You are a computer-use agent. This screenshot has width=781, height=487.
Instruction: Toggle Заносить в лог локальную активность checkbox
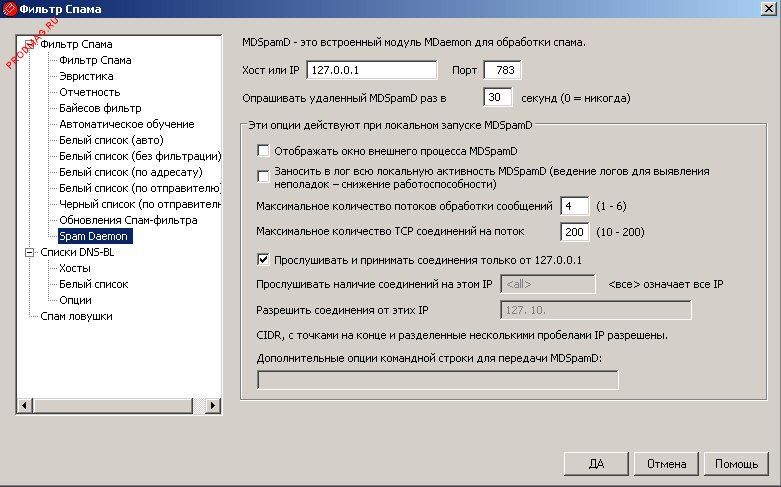tap(264, 174)
